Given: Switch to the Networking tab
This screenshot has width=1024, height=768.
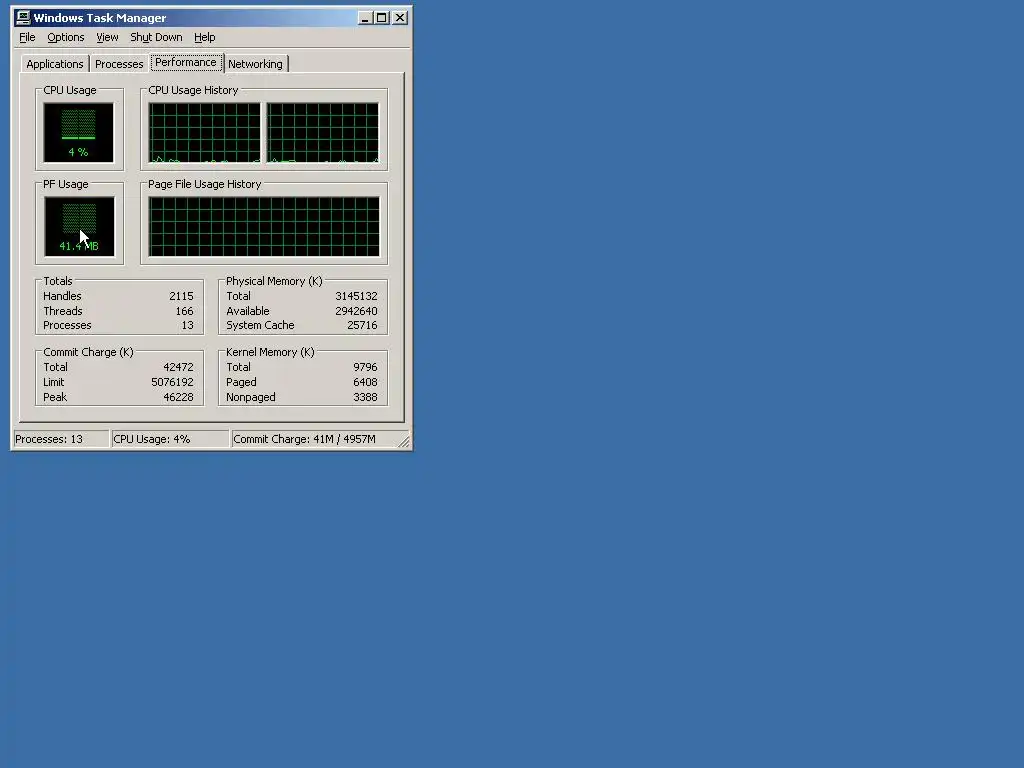Looking at the screenshot, I should 255,64.
